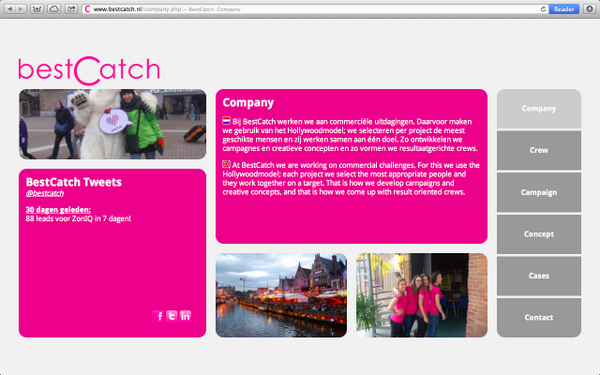Open the bookmarks toolbar icon
This screenshot has height=375, width=600.
(x=37, y=9)
